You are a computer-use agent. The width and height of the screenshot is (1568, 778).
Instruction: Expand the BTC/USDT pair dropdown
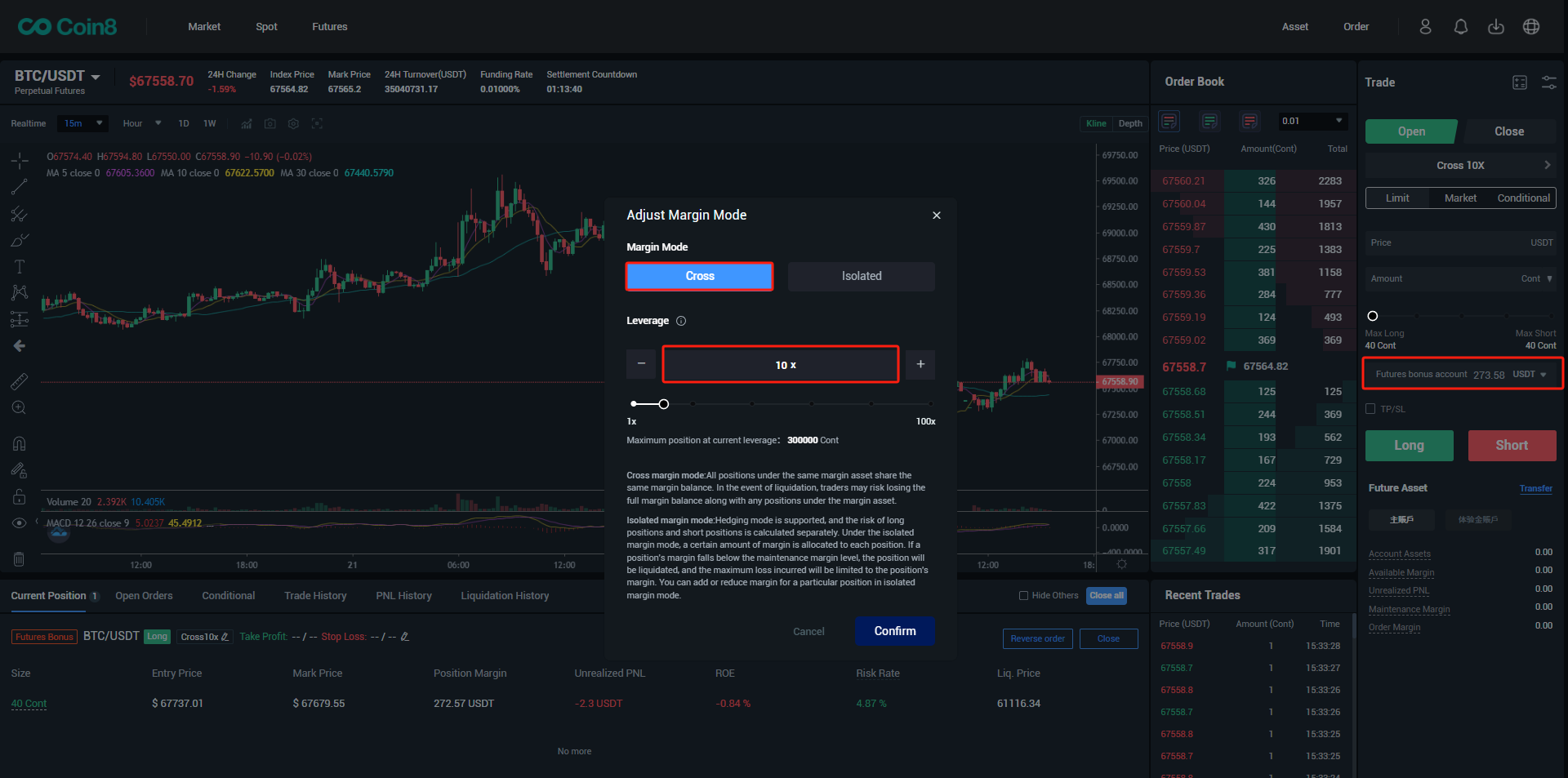pyautogui.click(x=96, y=77)
